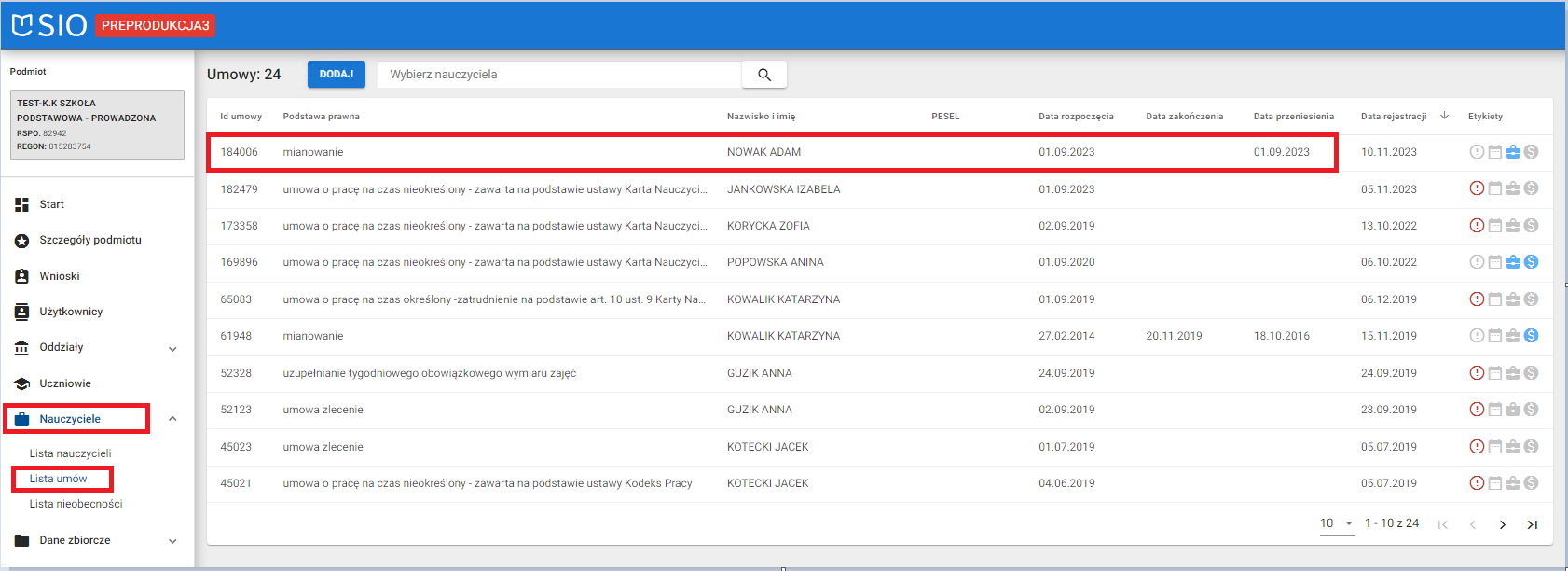Viewport: 1568px width, 571px height.
Task: Click red warning icon for JANKOWSKA IZABELA
Action: coord(1477,188)
